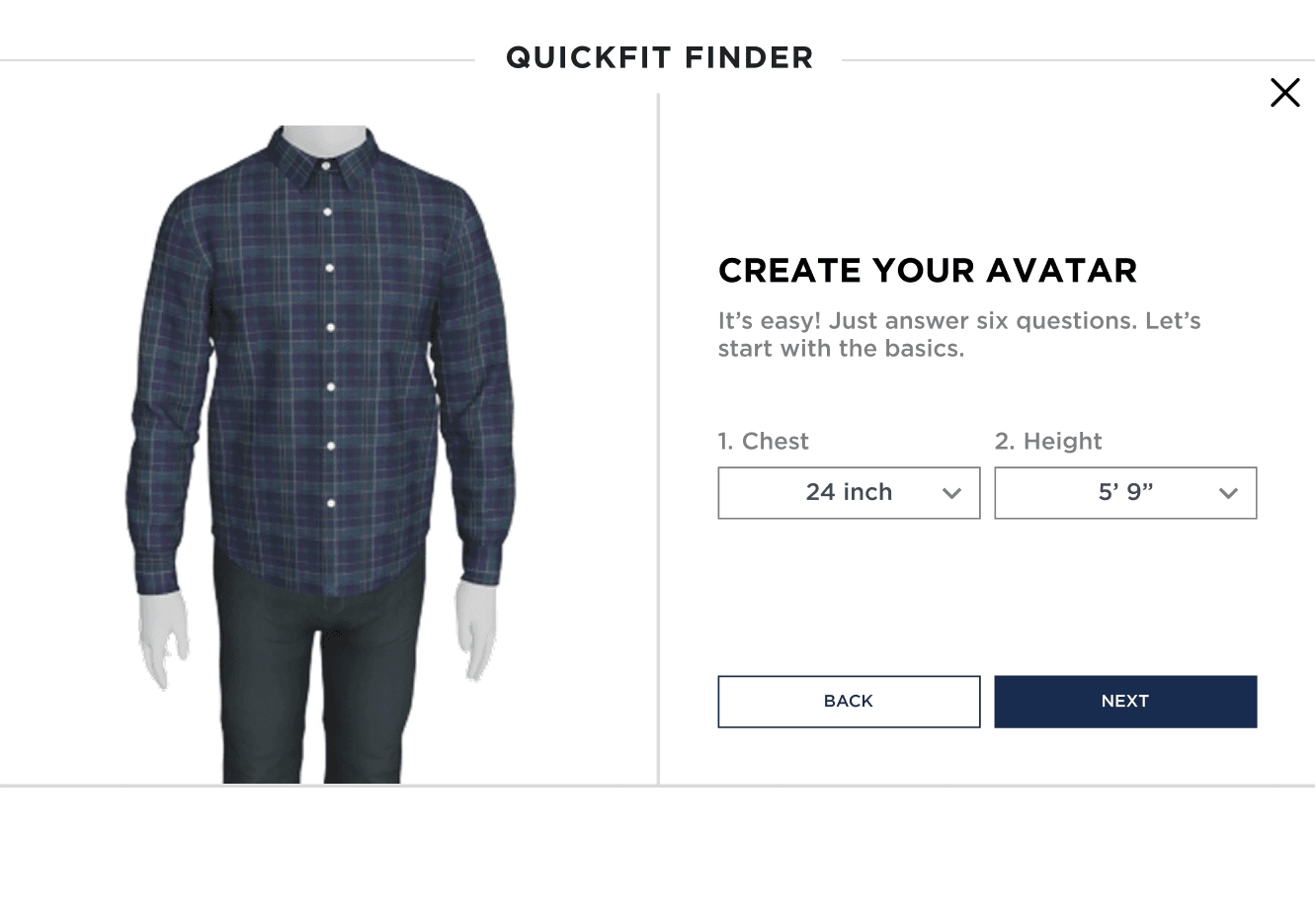Click the avatar's shirt collar
This screenshot has width=1316, height=924.
(326, 158)
